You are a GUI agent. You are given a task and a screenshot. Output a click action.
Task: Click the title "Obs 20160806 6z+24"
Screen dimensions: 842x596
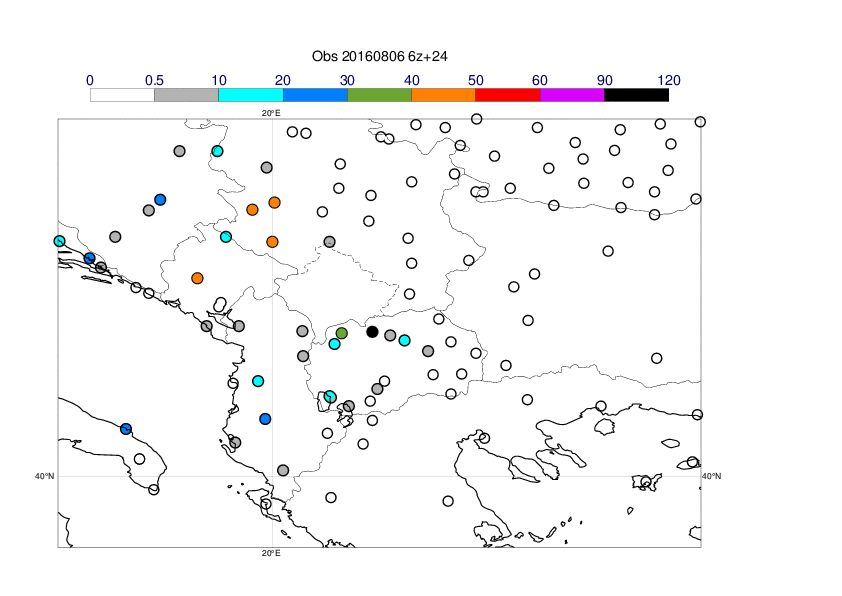point(380,56)
